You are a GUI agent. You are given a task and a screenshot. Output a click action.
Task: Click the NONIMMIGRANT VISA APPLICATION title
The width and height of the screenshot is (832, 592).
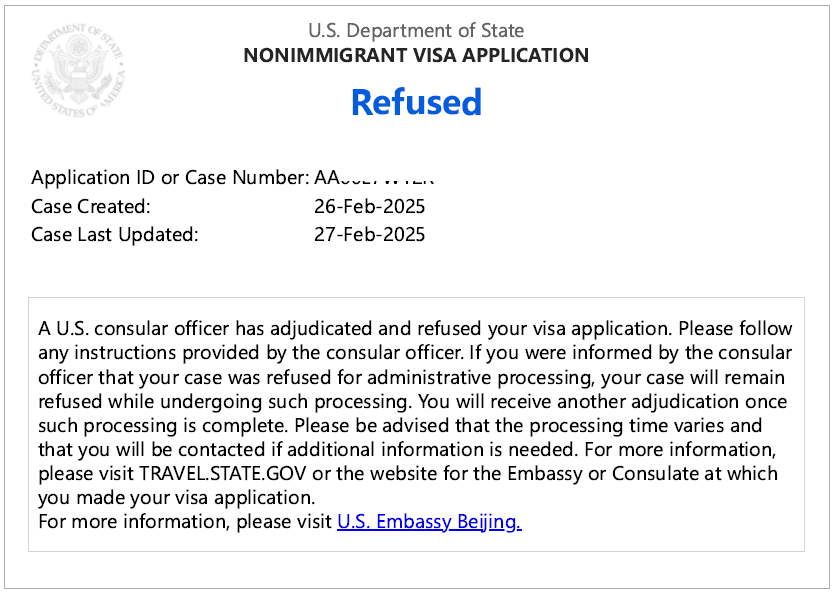point(416,55)
